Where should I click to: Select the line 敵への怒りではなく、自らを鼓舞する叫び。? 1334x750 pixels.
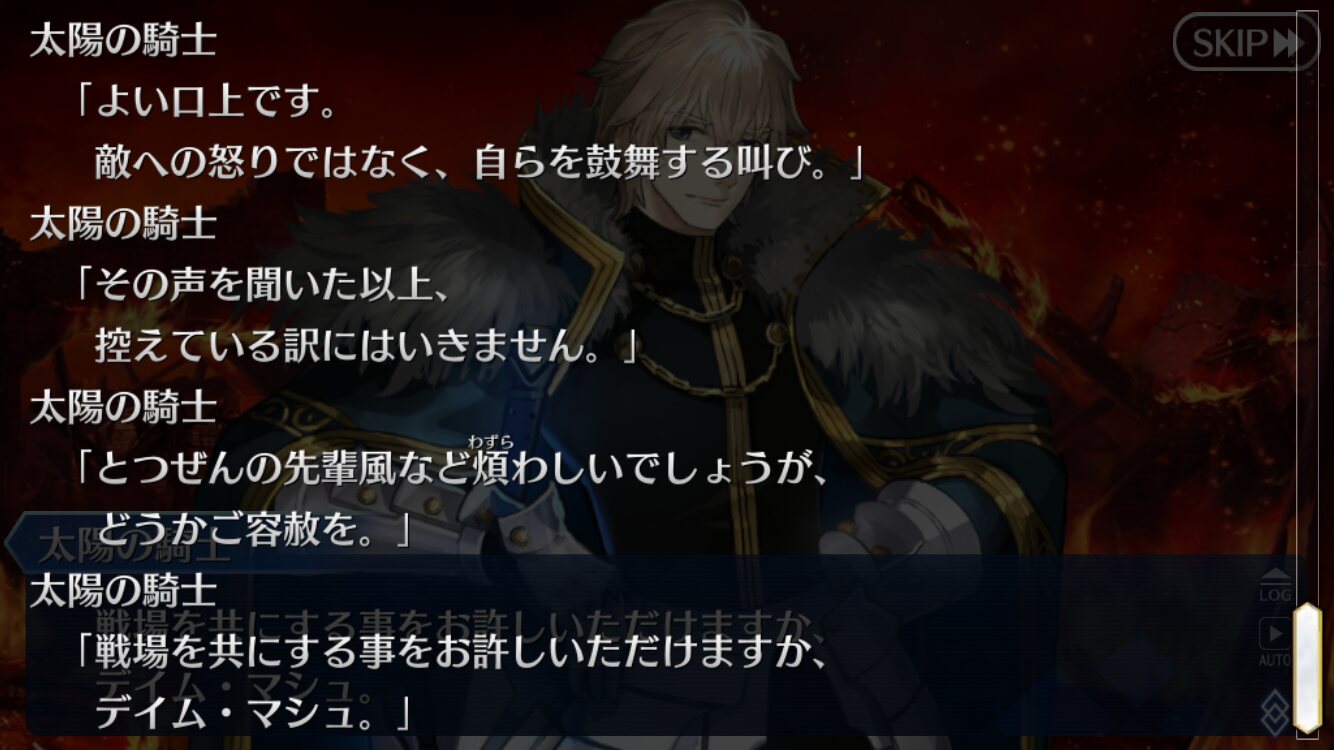[x=479, y=161]
